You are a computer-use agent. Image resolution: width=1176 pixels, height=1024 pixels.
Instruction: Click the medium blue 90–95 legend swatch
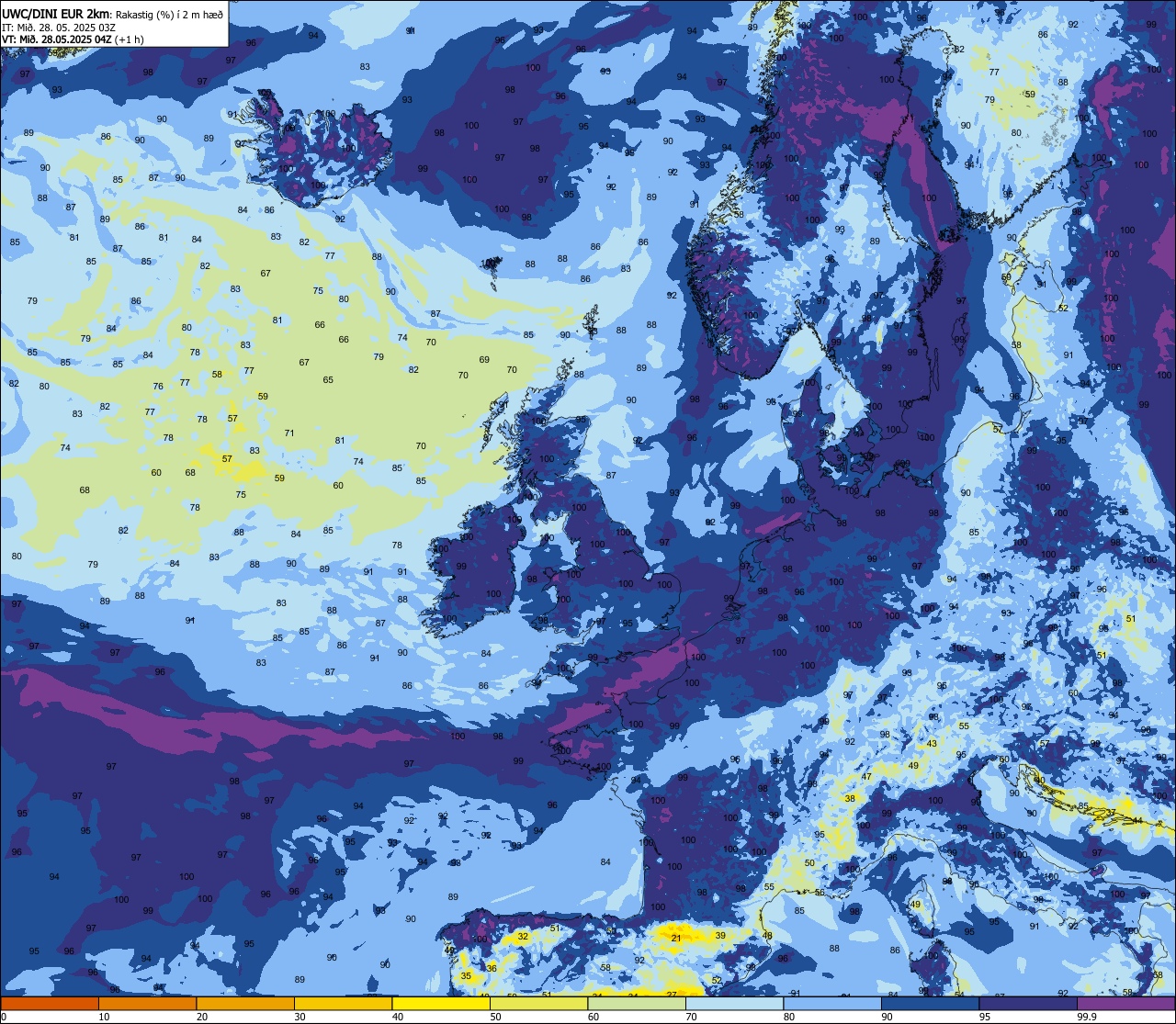(x=930, y=1003)
